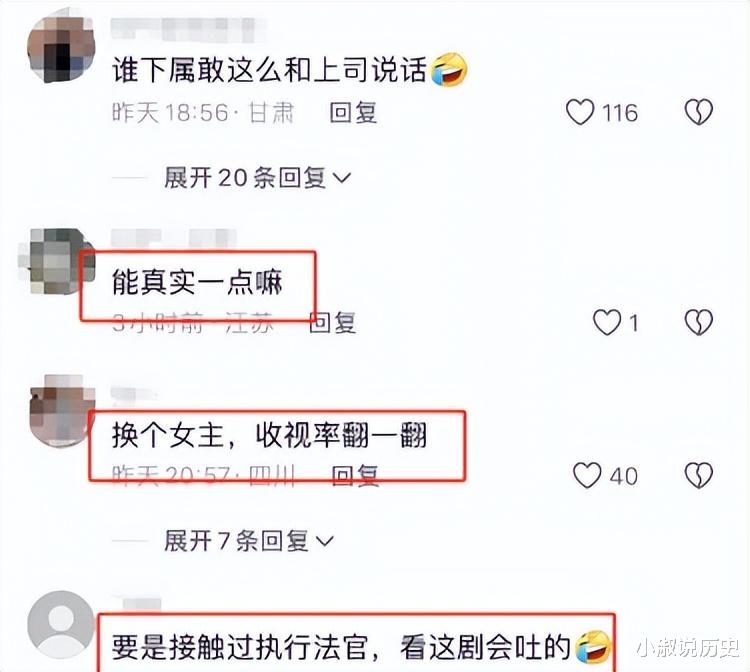Click chevron next to 20 条回复
The image size is (750, 672).
point(342,178)
